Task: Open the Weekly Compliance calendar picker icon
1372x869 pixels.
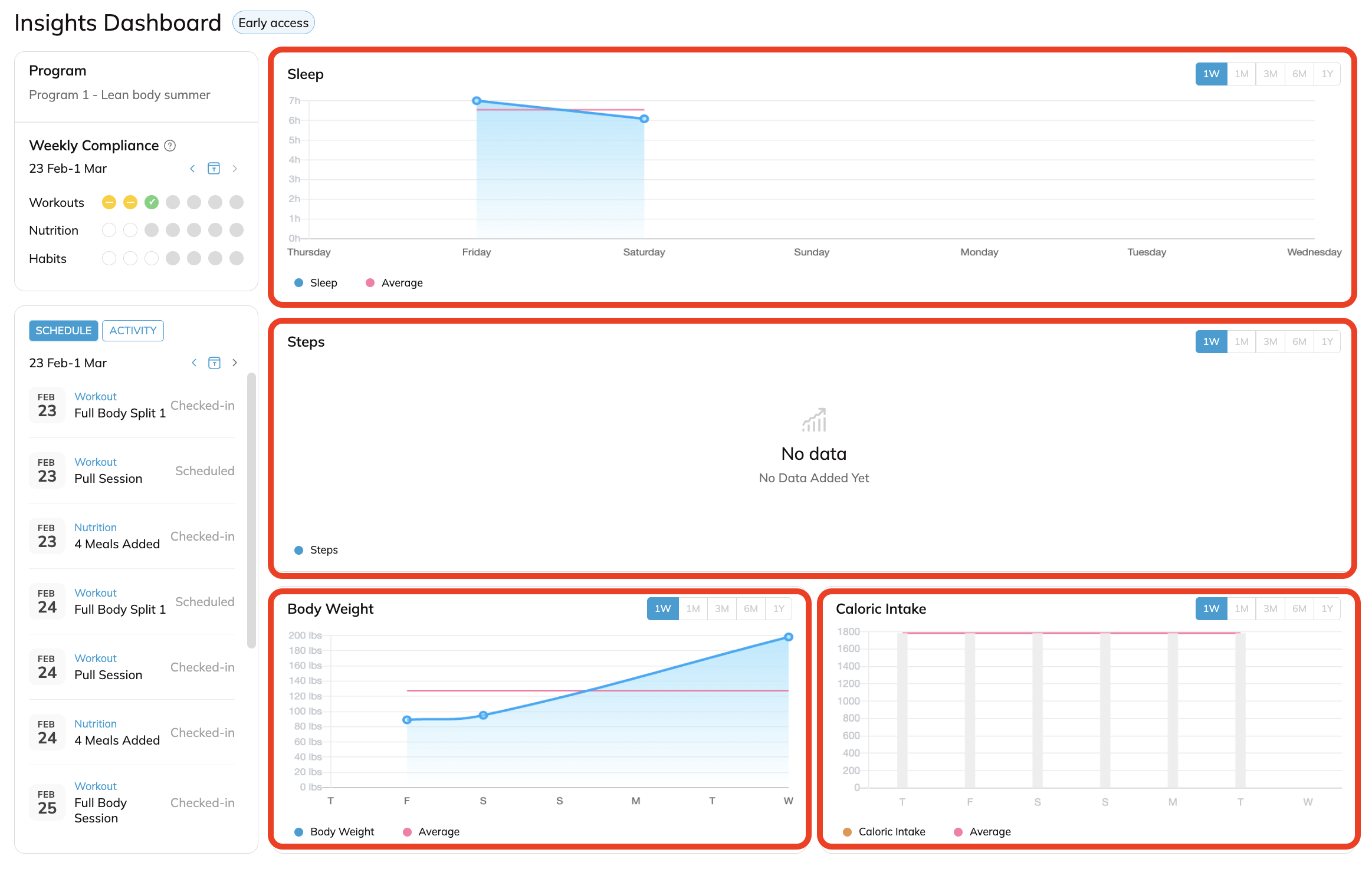Action: (x=214, y=169)
